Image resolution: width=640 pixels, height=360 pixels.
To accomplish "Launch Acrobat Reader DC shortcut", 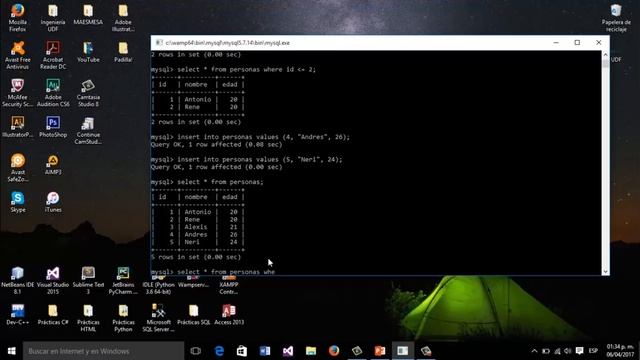I will 53,55.
